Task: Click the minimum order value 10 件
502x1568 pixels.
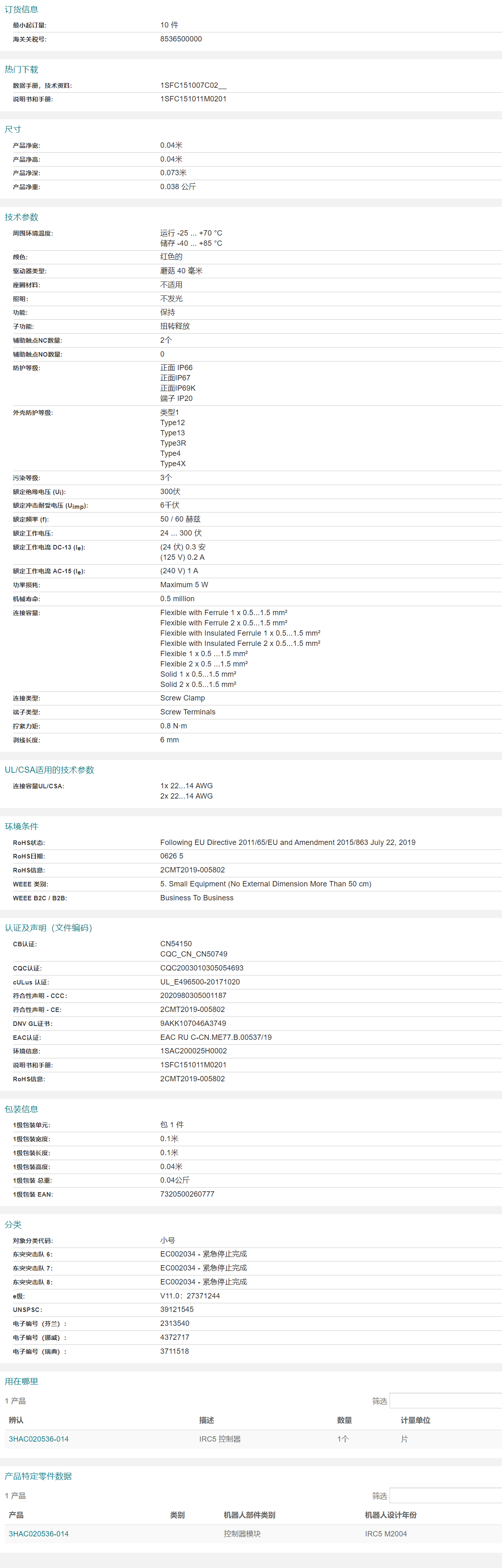Action: coord(169,25)
